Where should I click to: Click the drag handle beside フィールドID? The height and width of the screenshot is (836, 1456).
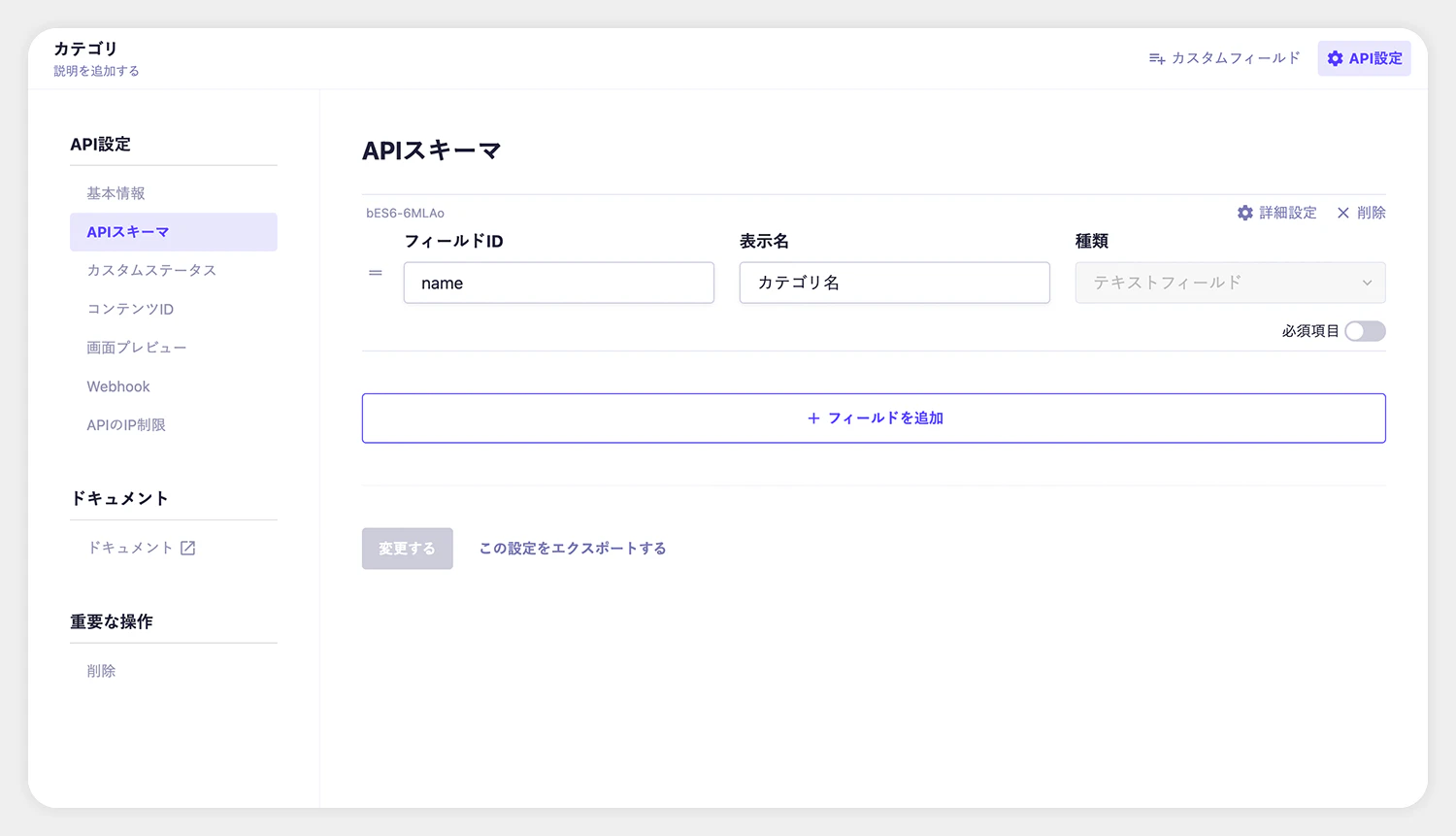376,273
